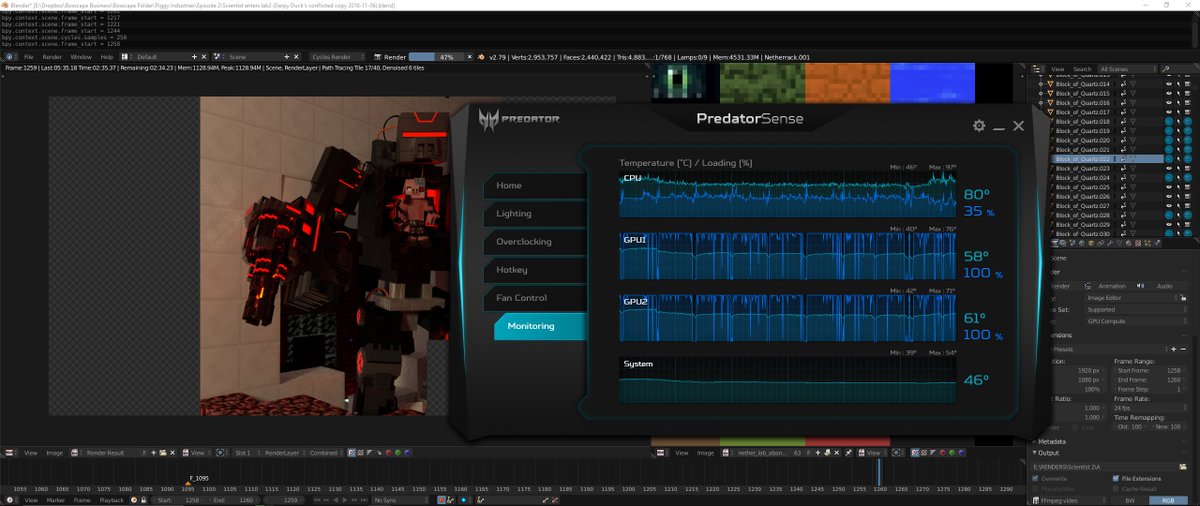Open the GPU Compute device dropdown
The width and height of the screenshot is (1200, 506).
coord(1137,321)
